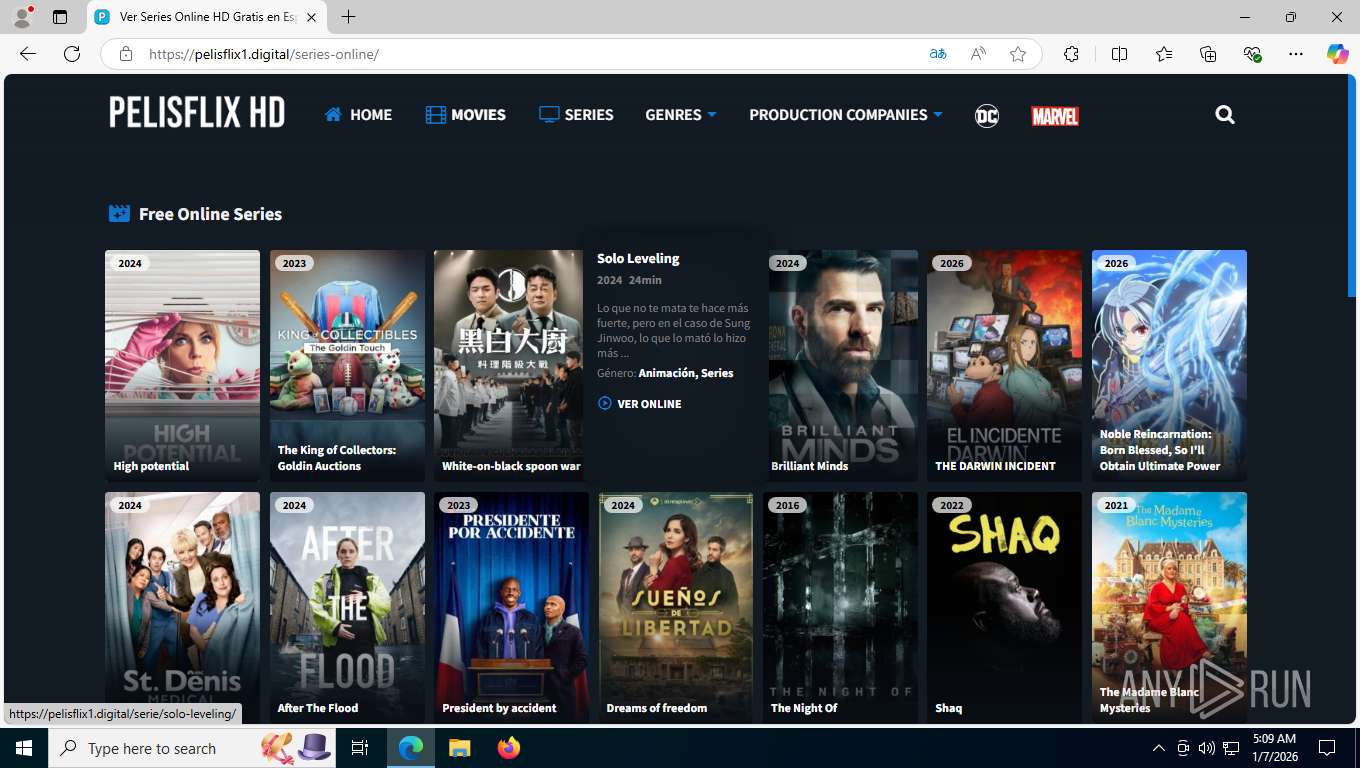This screenshot has width=1360, height=768.
Task: Open THE DARWIN INCIDENT poster
Action: tap(1004, 366)
